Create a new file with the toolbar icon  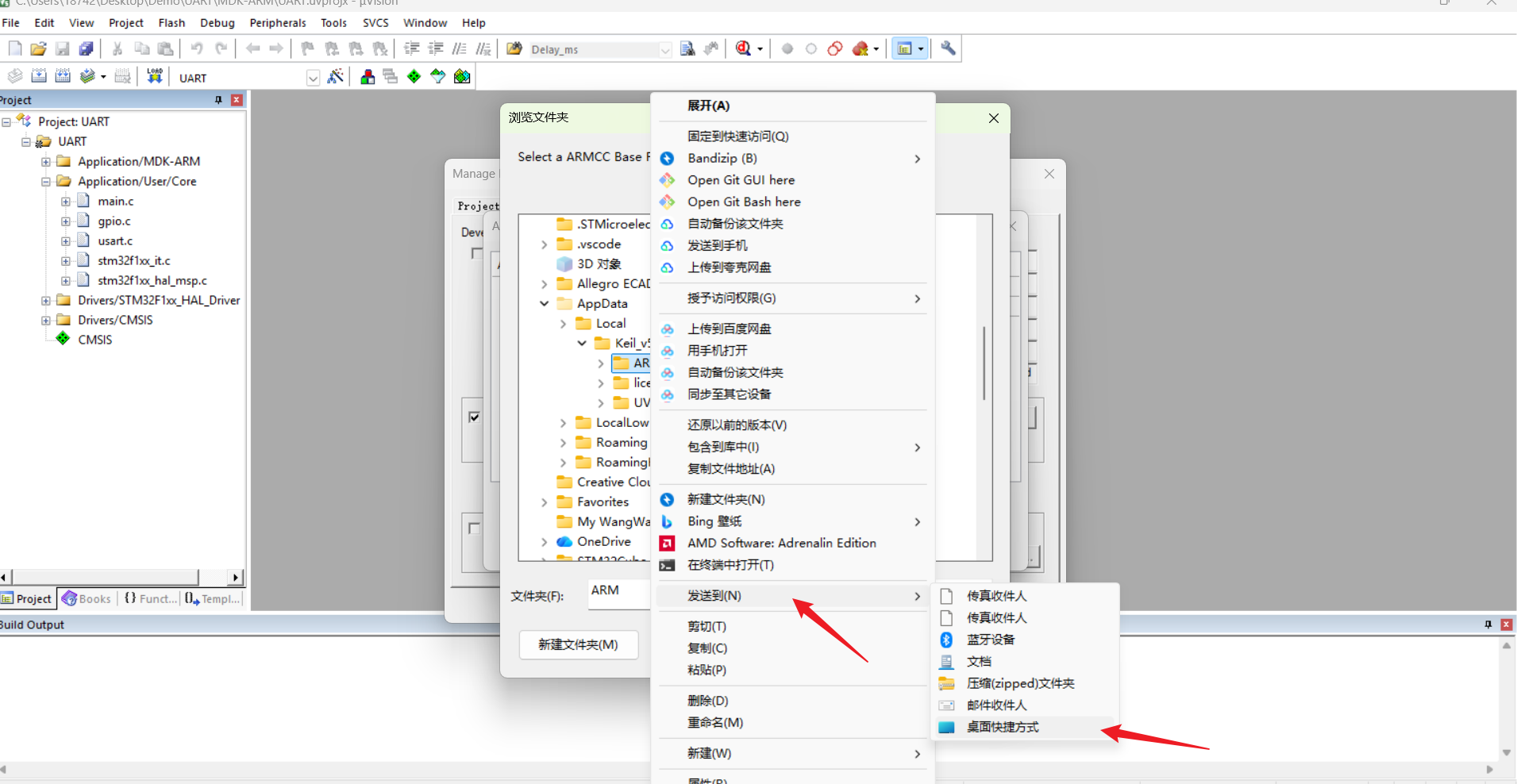[x=15, y=49]
